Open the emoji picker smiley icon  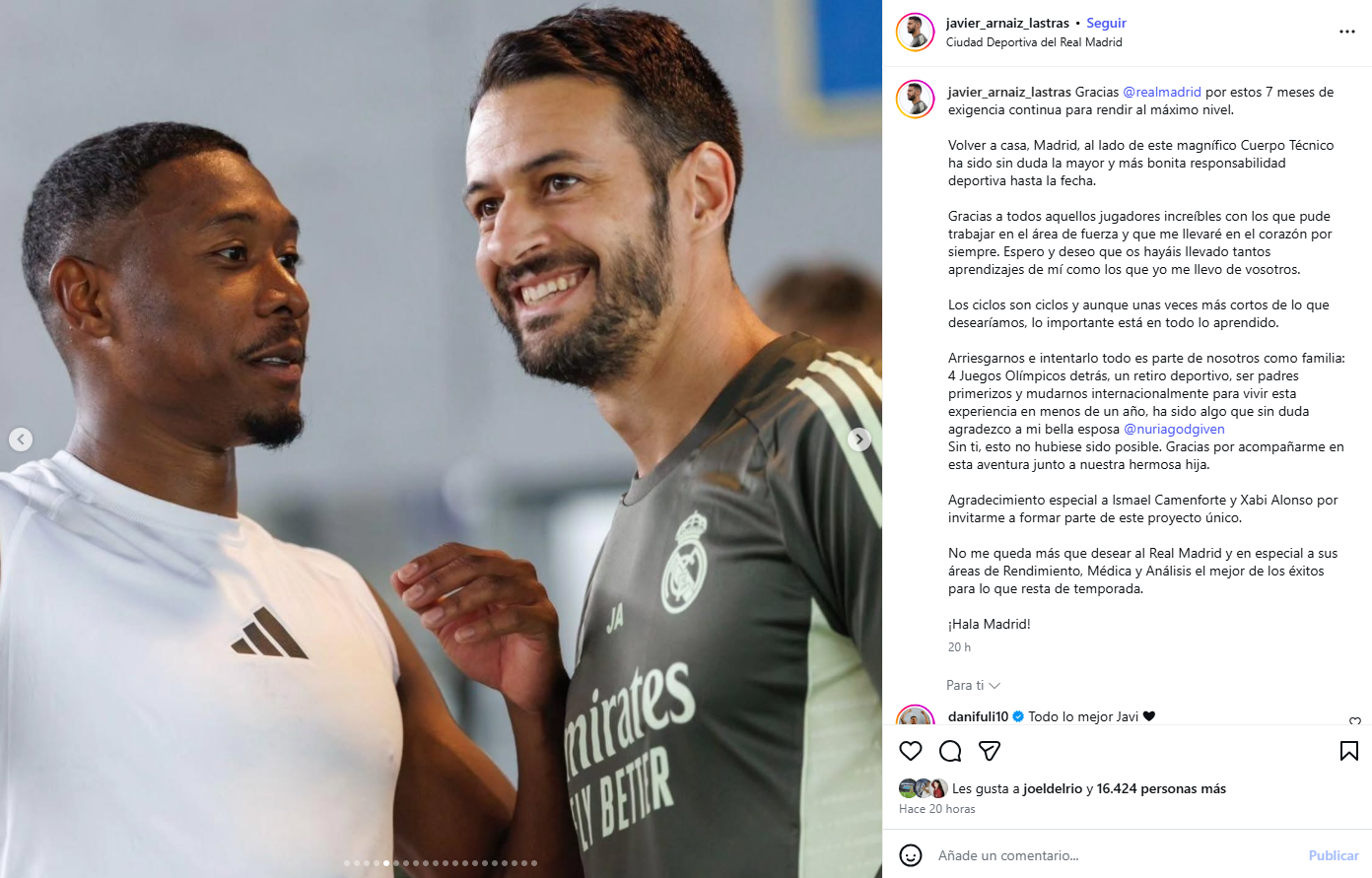pos(911,855)
